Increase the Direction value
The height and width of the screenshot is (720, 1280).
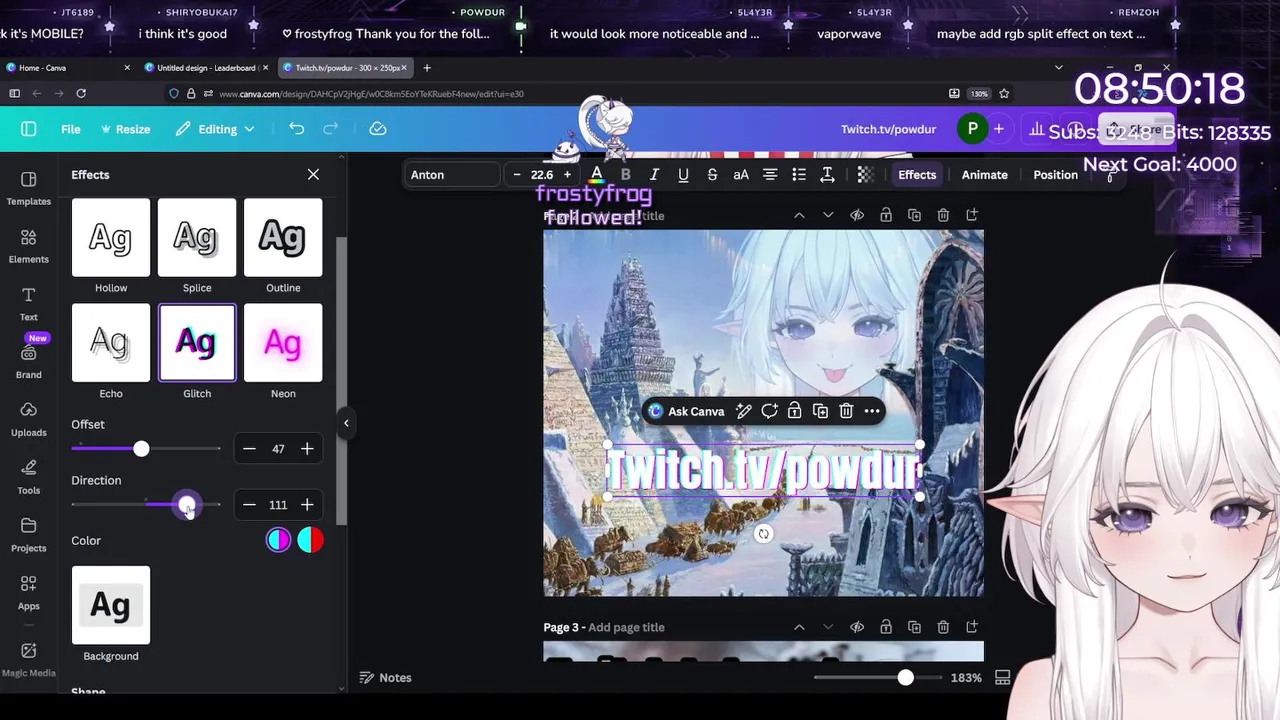coord(307,505)
